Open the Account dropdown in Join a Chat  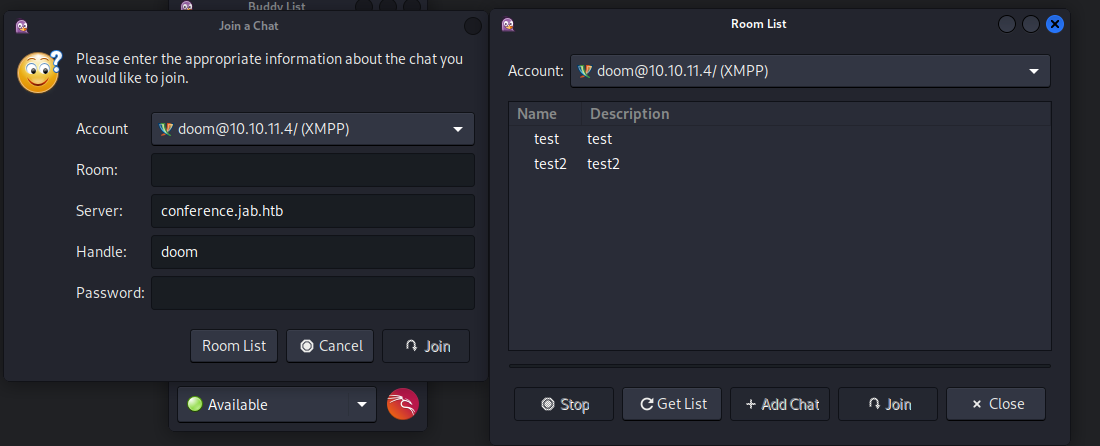click(457, 129)
